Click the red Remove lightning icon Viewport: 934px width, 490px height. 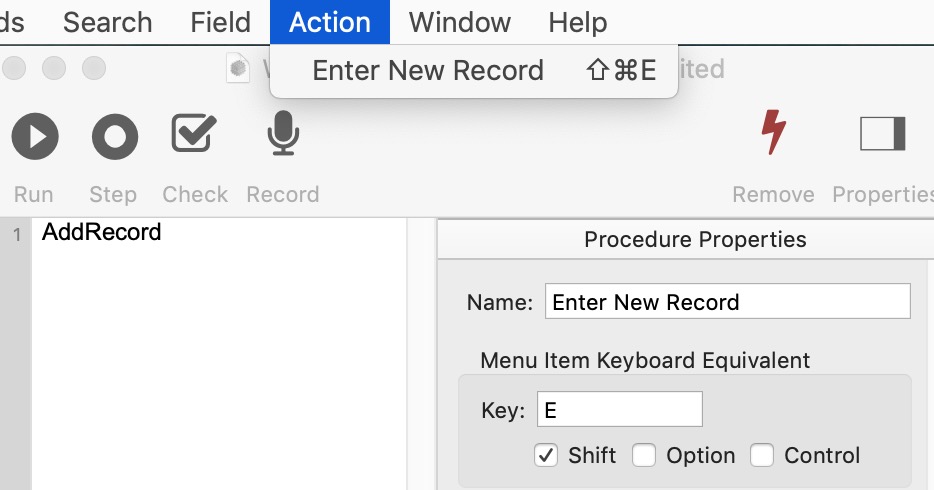click(774, 132)
